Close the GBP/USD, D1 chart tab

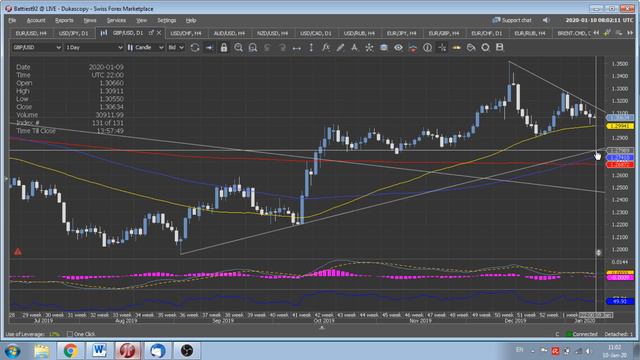tap(159, 33)
